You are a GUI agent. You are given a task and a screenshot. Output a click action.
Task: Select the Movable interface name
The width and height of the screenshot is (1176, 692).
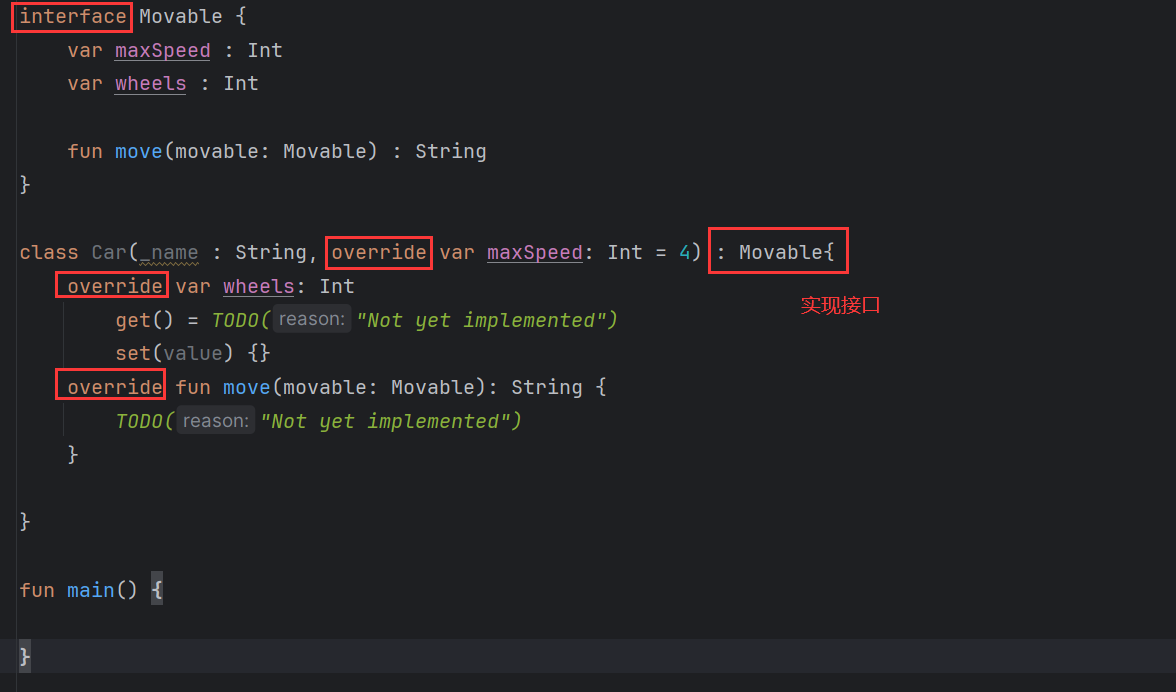click(181, 16)
